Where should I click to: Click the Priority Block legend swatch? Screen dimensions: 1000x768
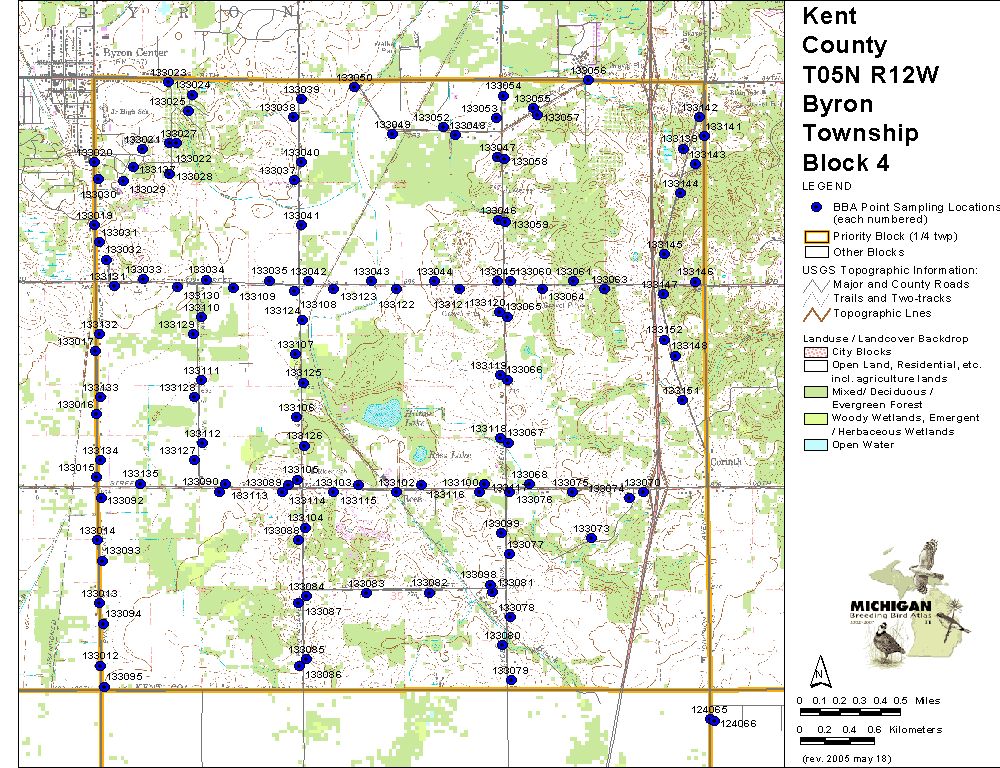[816, 236]
